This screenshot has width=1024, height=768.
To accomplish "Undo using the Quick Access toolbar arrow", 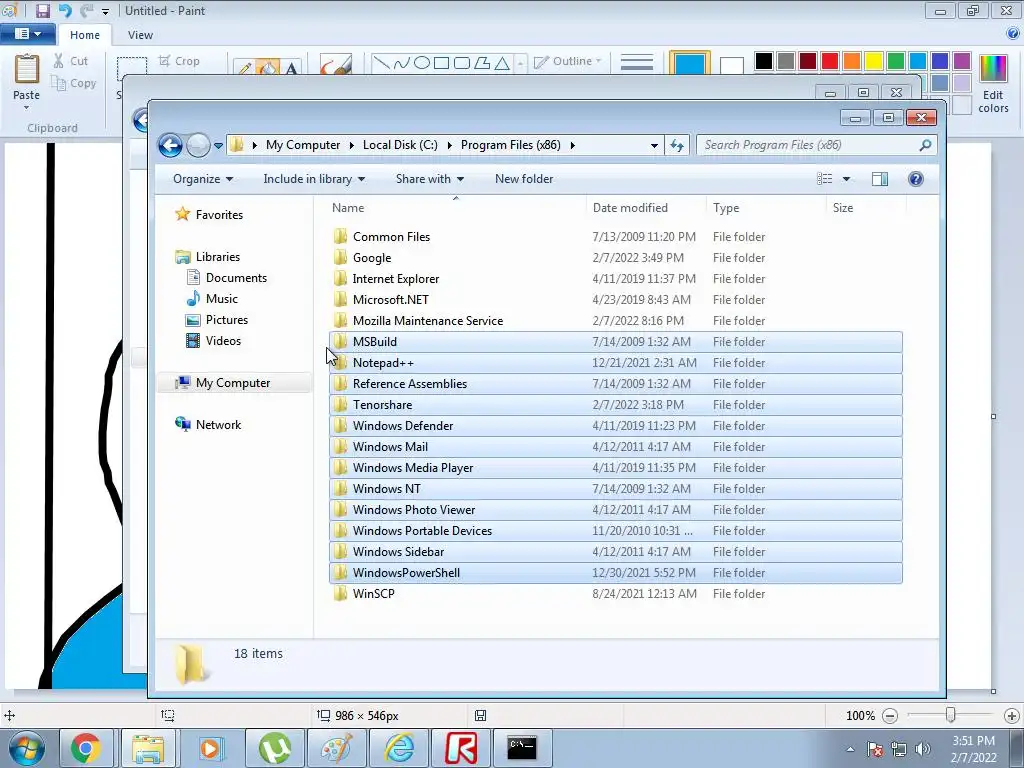I will pyautogui.click(x=65, y=10).
